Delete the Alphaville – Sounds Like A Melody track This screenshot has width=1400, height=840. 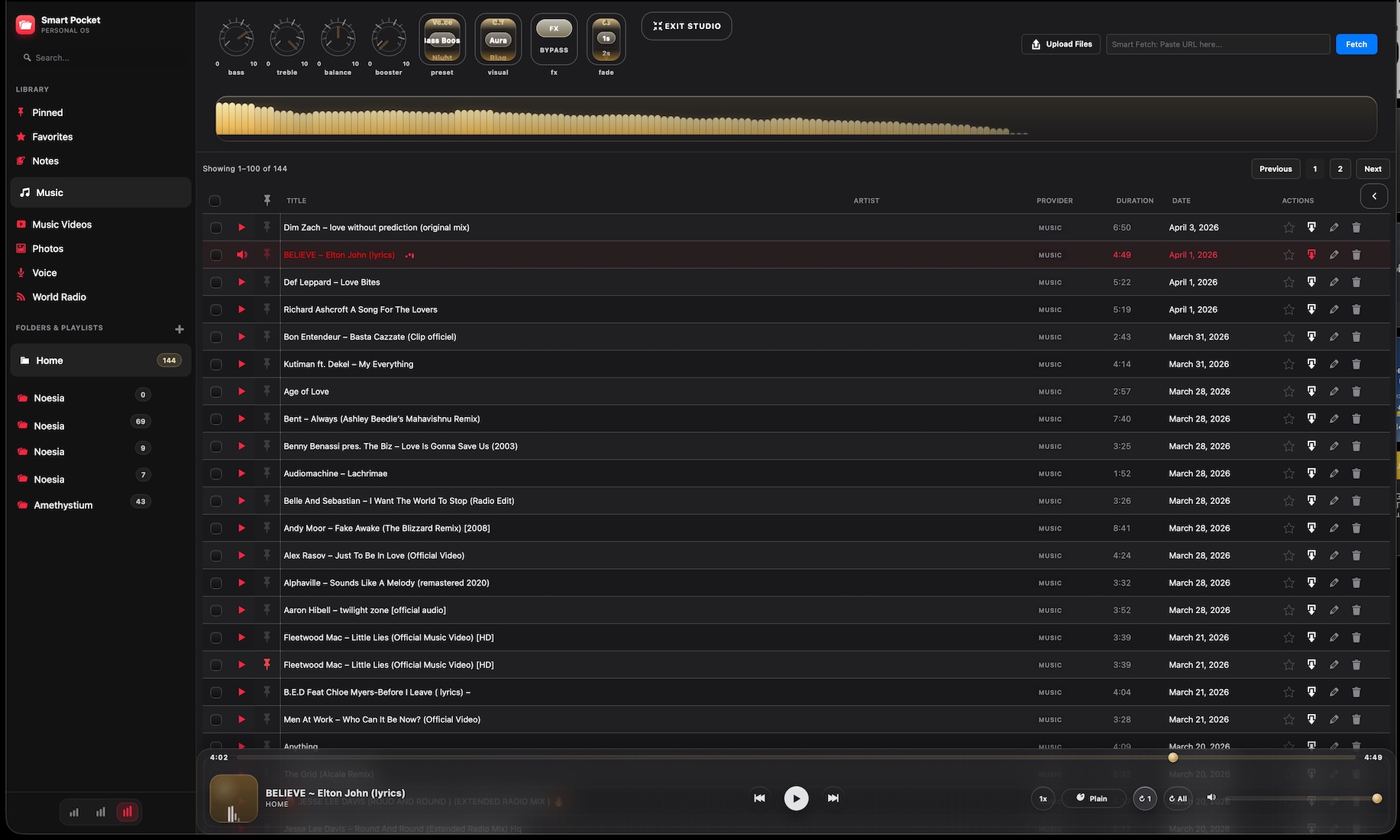pos(1356,583)
